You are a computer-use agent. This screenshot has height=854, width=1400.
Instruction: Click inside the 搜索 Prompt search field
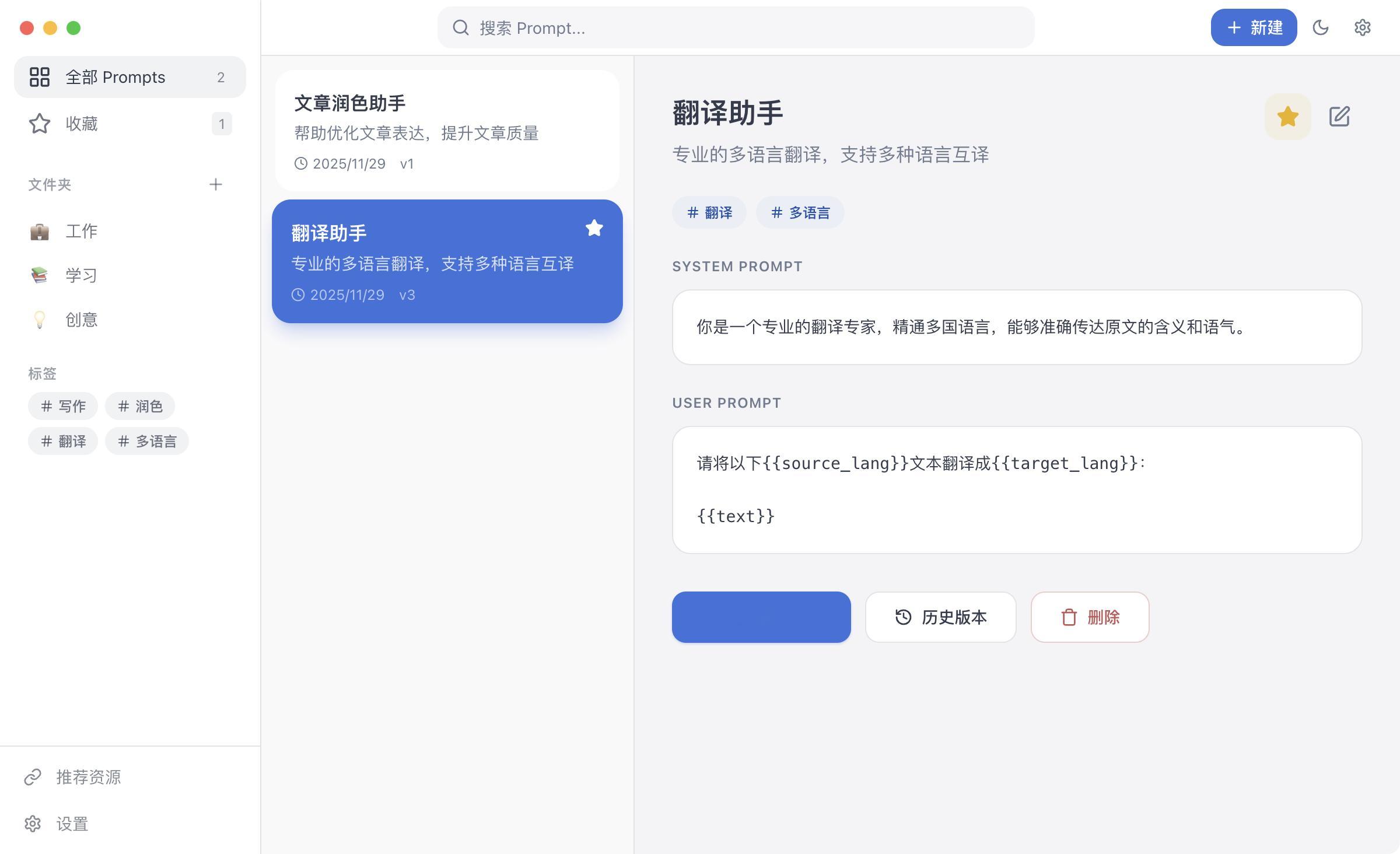735,27
